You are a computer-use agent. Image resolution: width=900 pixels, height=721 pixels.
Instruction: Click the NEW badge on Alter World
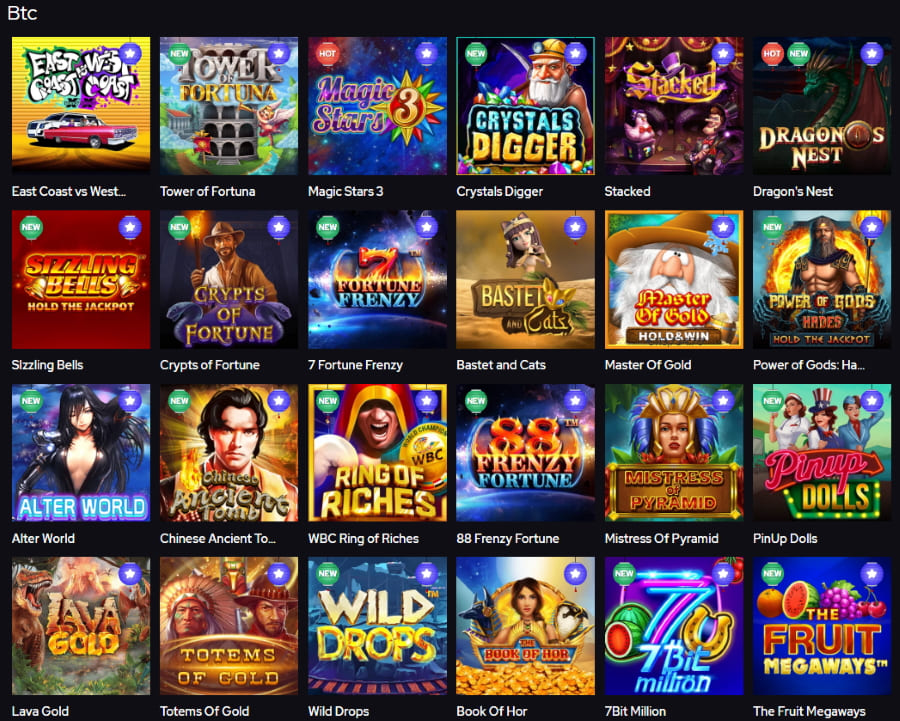31,401
